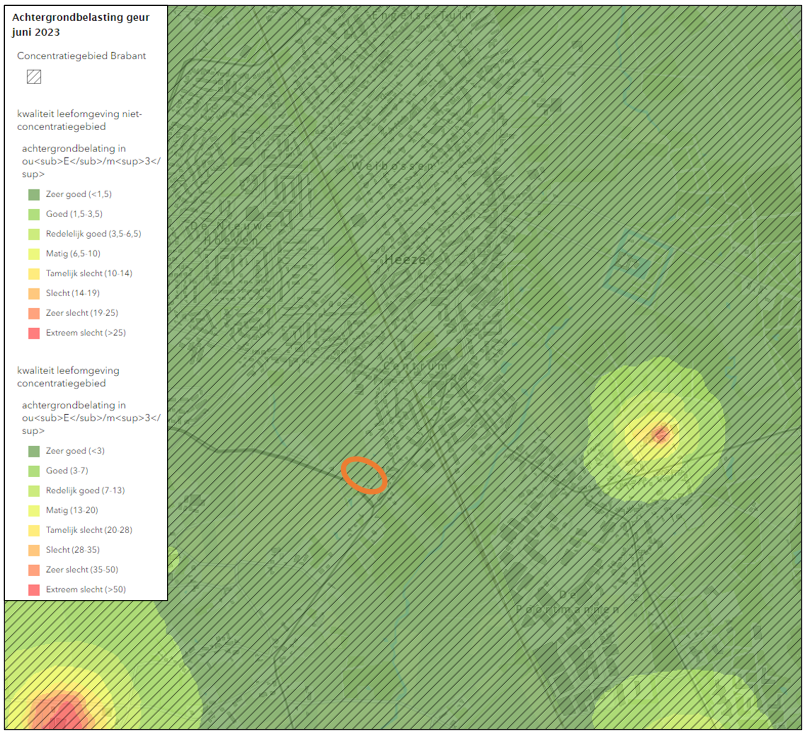Select the 'Extreem slecht (>50)' label text
The image size is (810, 734).
[x=86, y=589]
